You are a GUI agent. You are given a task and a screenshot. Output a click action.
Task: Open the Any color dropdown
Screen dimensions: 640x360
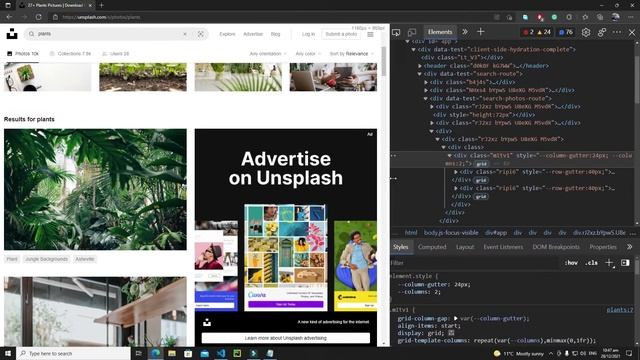308,53
